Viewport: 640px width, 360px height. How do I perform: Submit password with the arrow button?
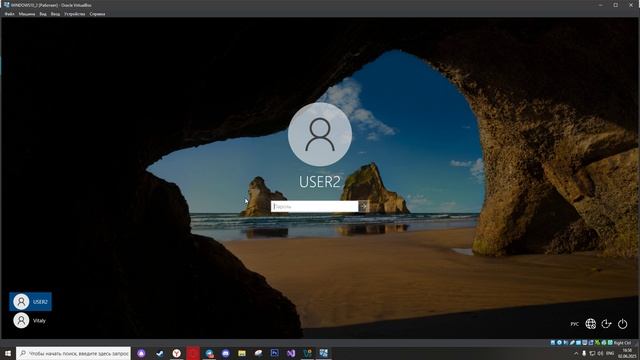click(x=364, y=207)
